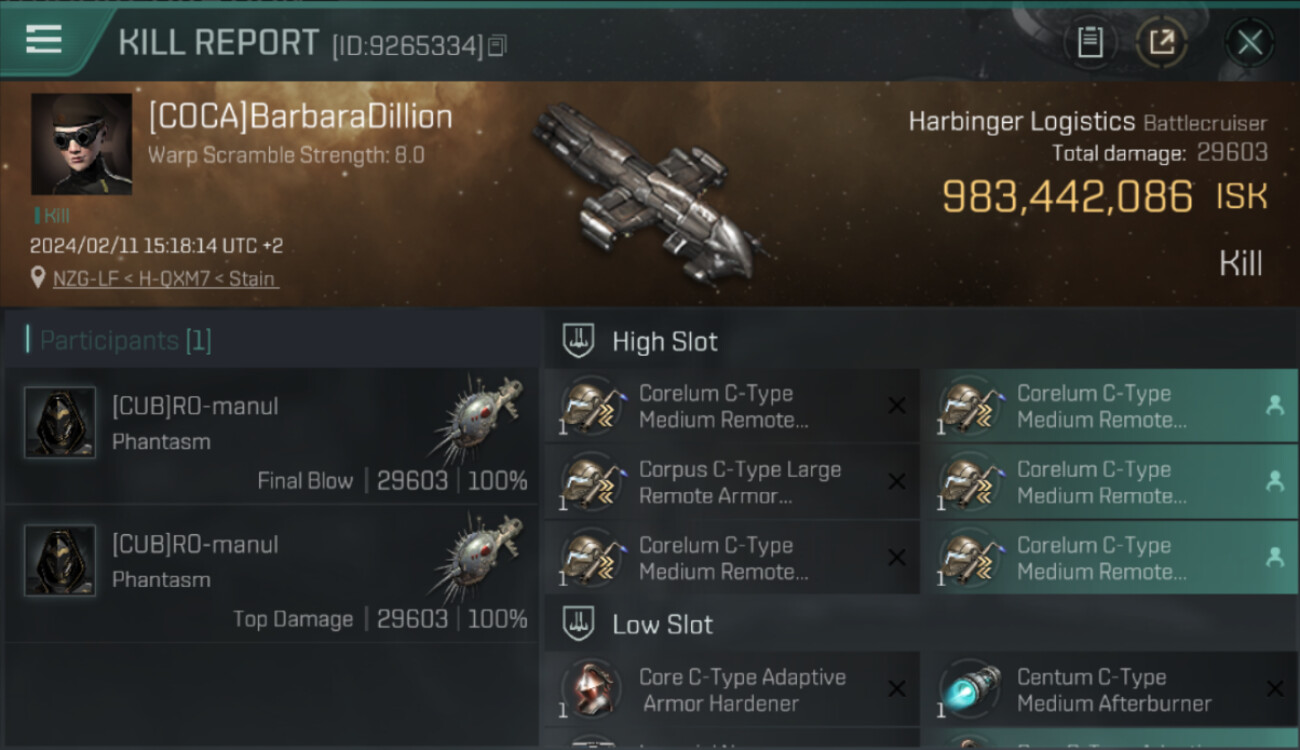The height and width of the screenshot is (750, 1300).
Task: Toggle the person marker on the first highlighted Corelum module
Action: point(1275,405)
